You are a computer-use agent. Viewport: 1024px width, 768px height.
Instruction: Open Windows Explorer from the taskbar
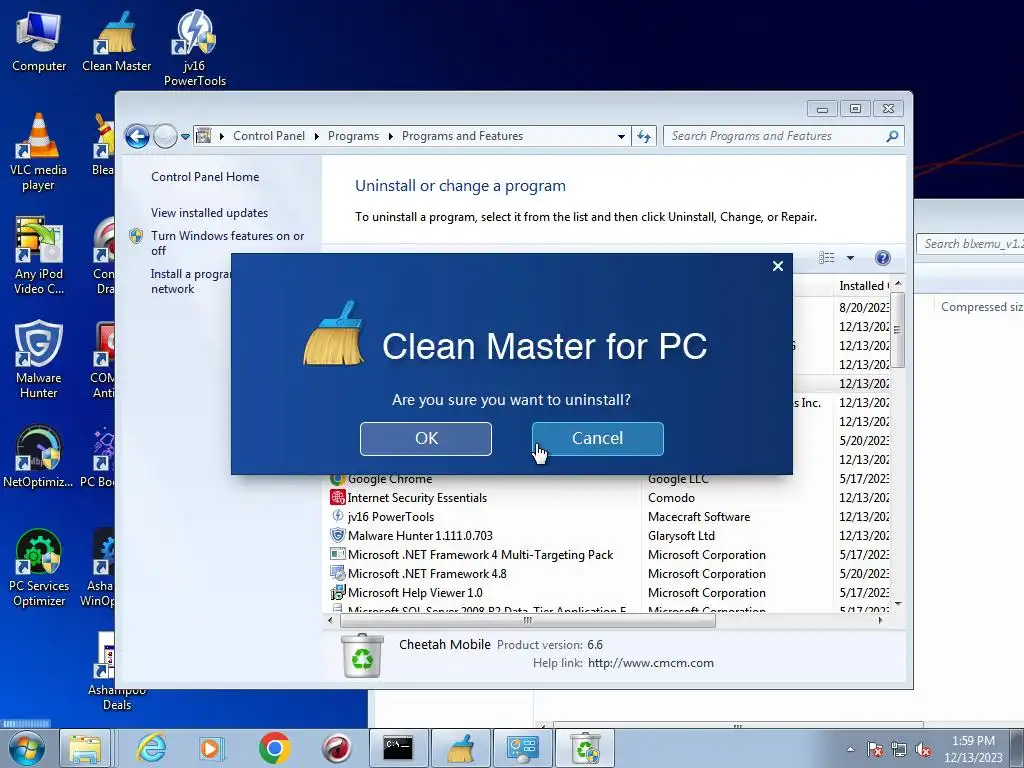(x=85, y=748)
